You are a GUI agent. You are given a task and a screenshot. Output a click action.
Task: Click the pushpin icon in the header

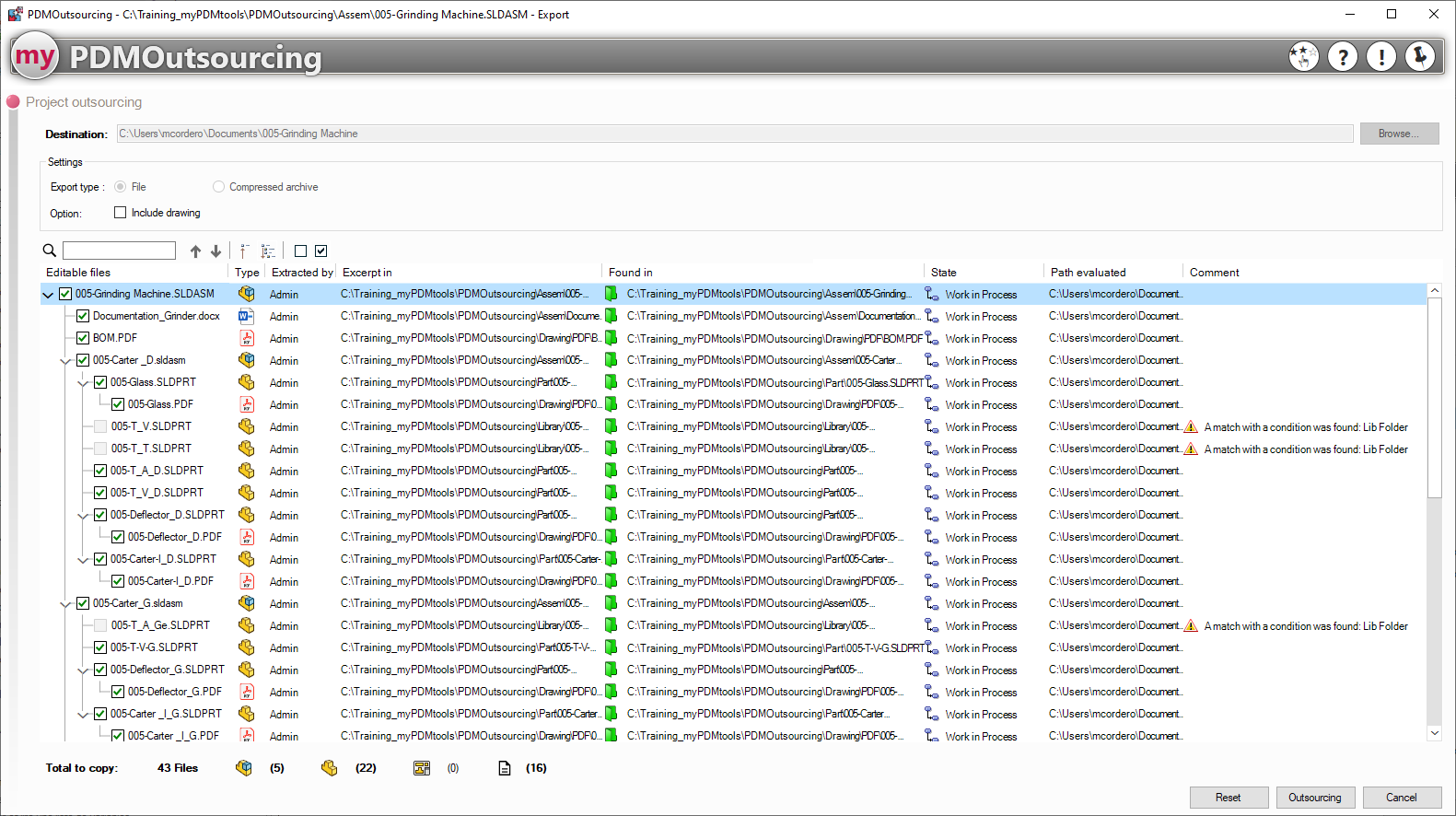tap(1420, 57)
